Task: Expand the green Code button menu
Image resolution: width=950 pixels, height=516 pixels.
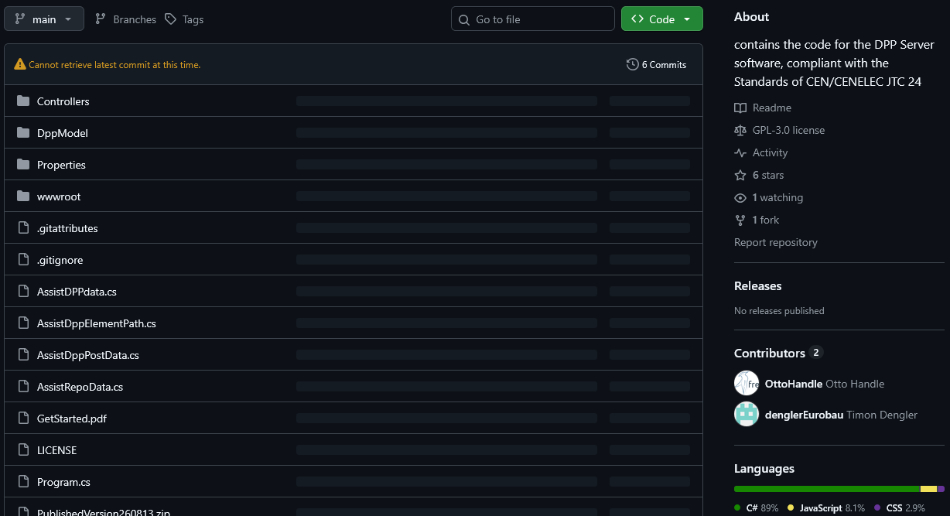Action: (662, 19)
